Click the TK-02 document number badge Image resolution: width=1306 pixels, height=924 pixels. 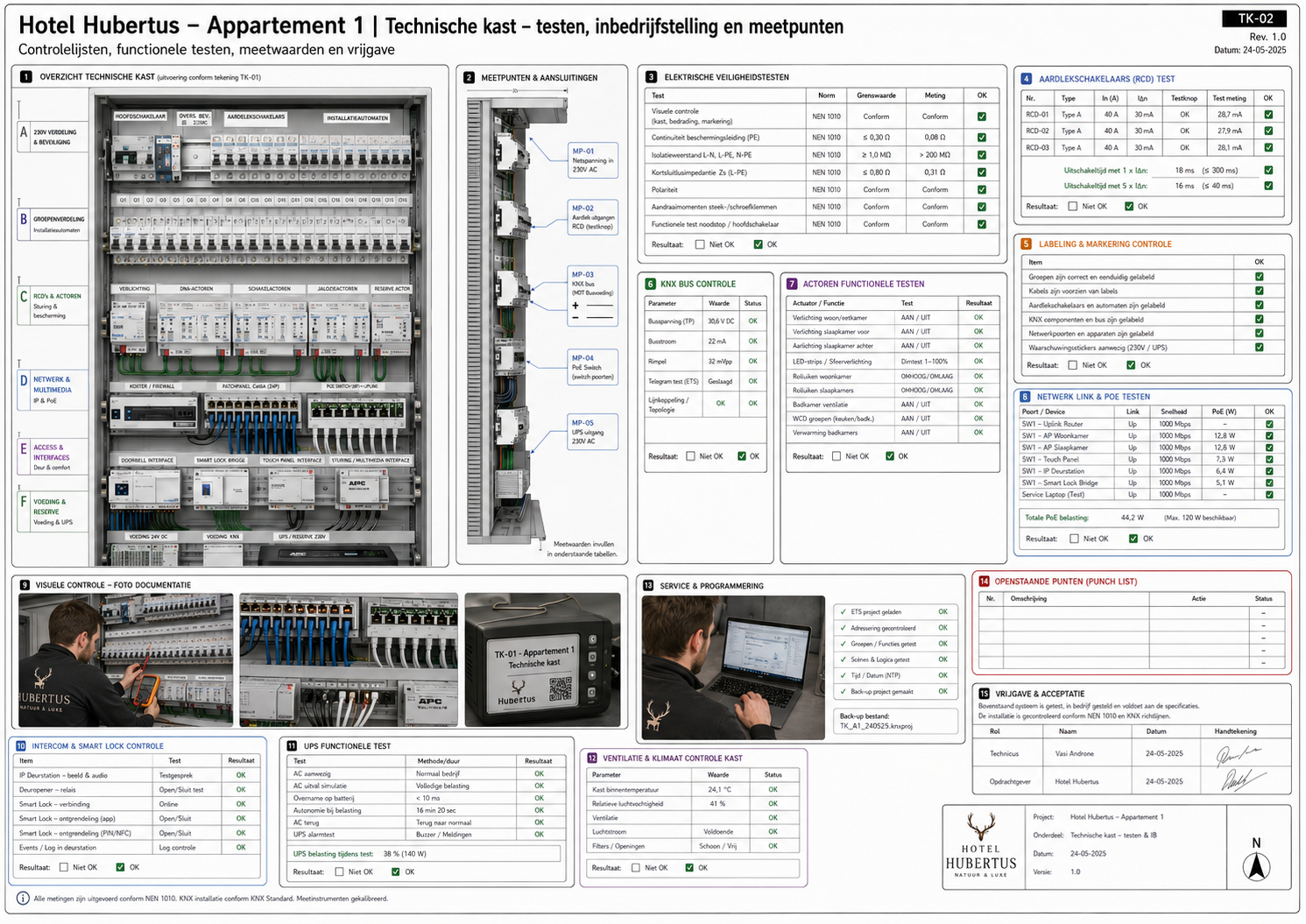tap(1254, 18)
